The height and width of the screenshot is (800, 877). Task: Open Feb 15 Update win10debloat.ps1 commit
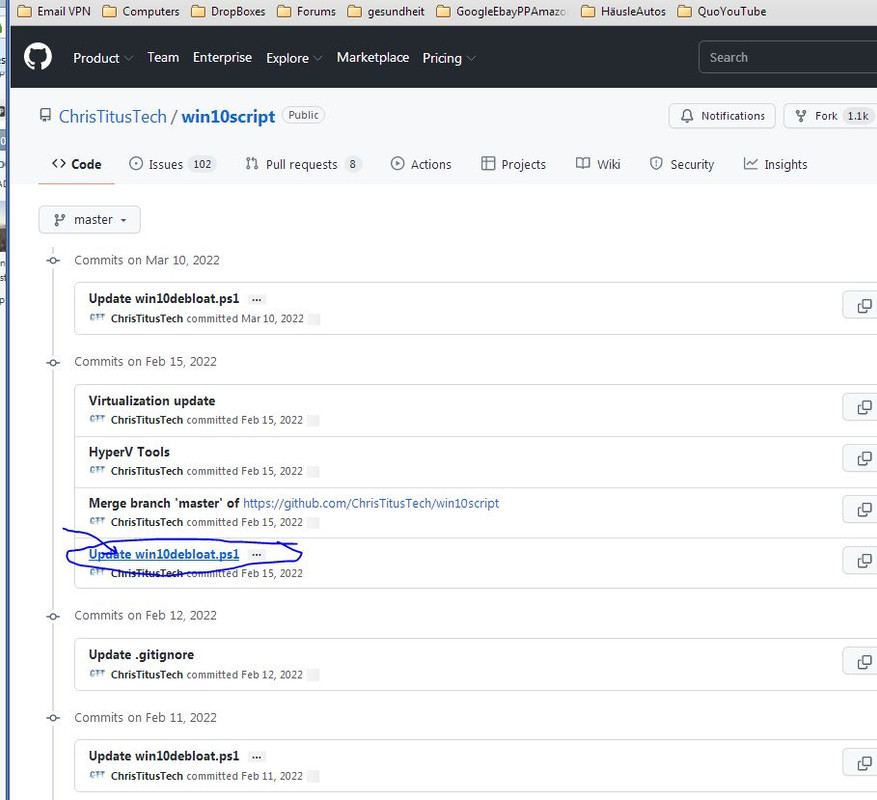(164, 554)
